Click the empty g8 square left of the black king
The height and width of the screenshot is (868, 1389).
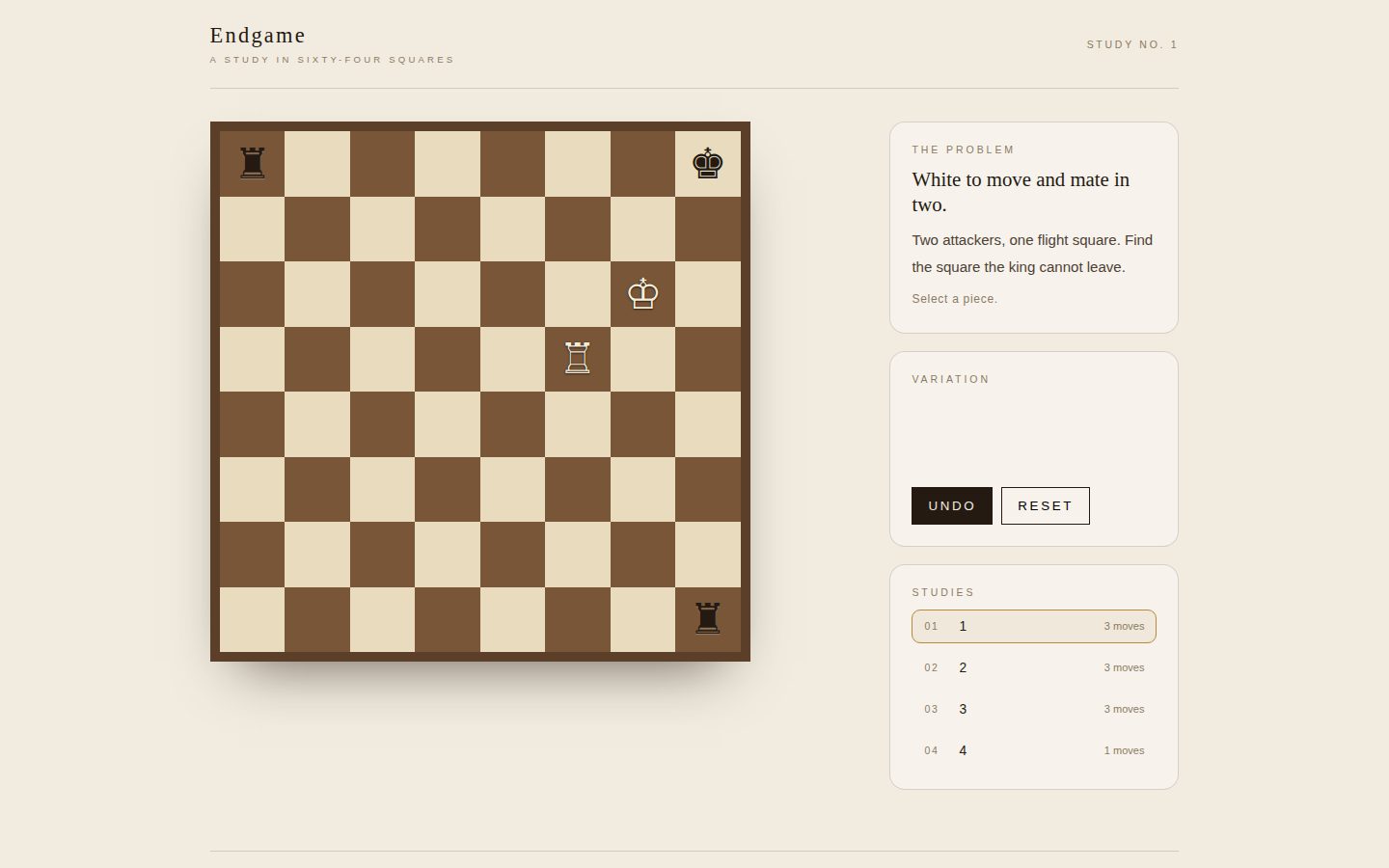642,164
